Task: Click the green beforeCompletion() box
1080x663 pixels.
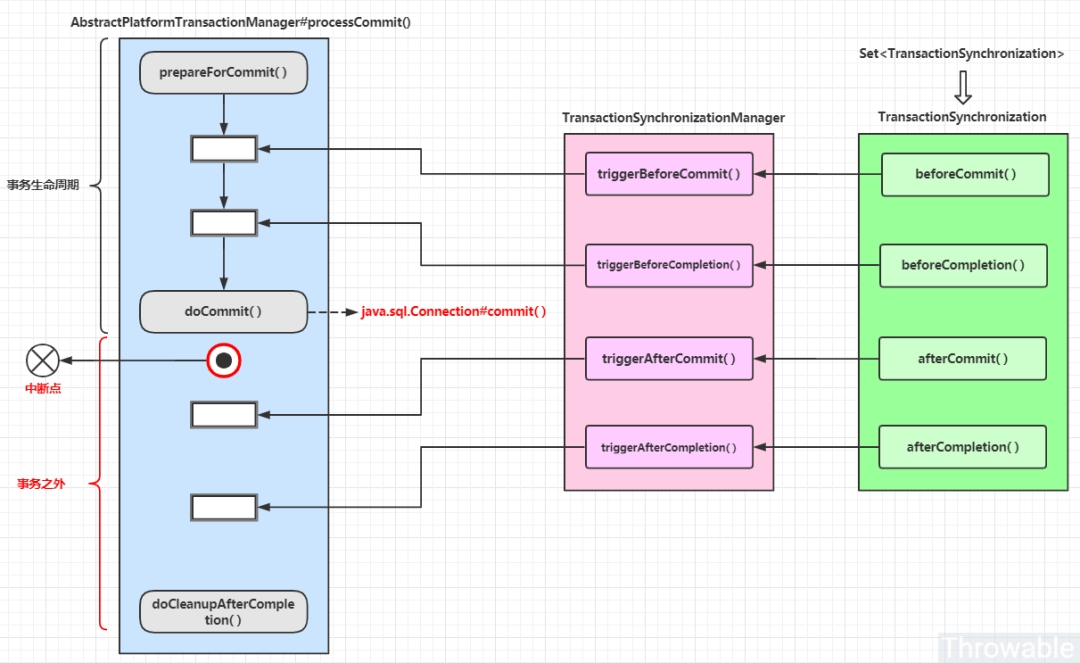Action: tap(963, 265)
